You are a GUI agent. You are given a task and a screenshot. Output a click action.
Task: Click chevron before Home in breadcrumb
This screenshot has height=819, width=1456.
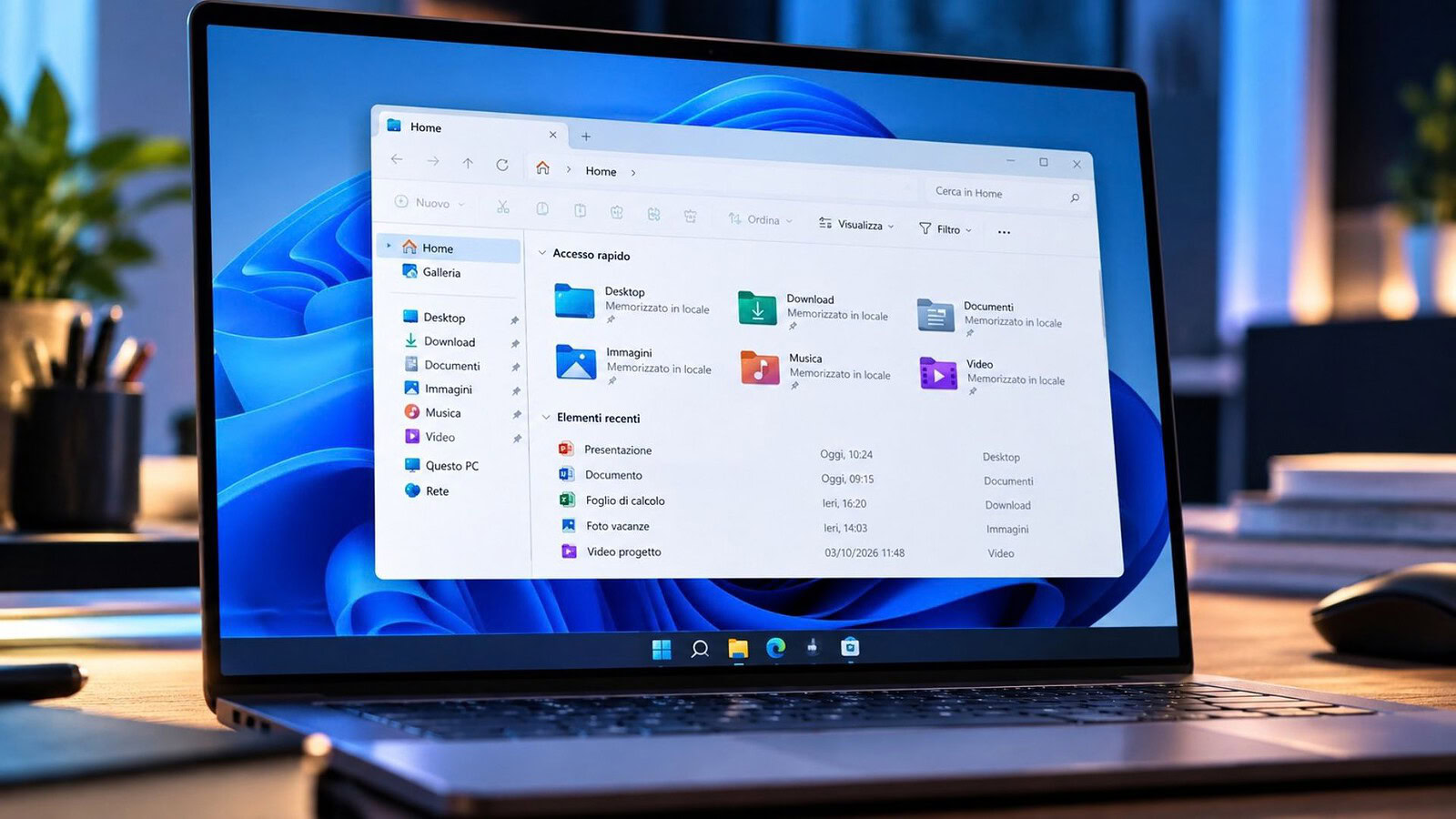point(569,169)
